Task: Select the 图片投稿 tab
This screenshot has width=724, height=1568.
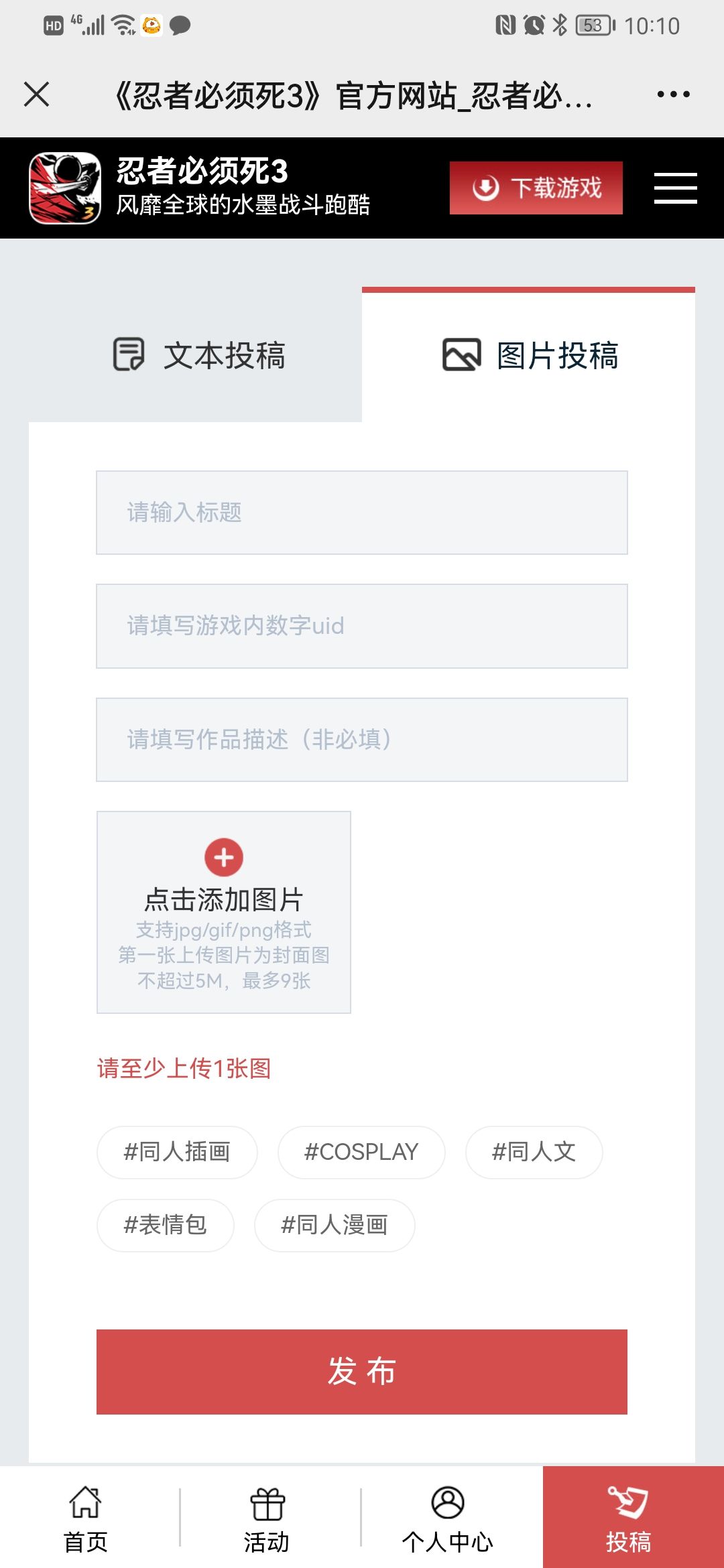Action: [528, 355]
